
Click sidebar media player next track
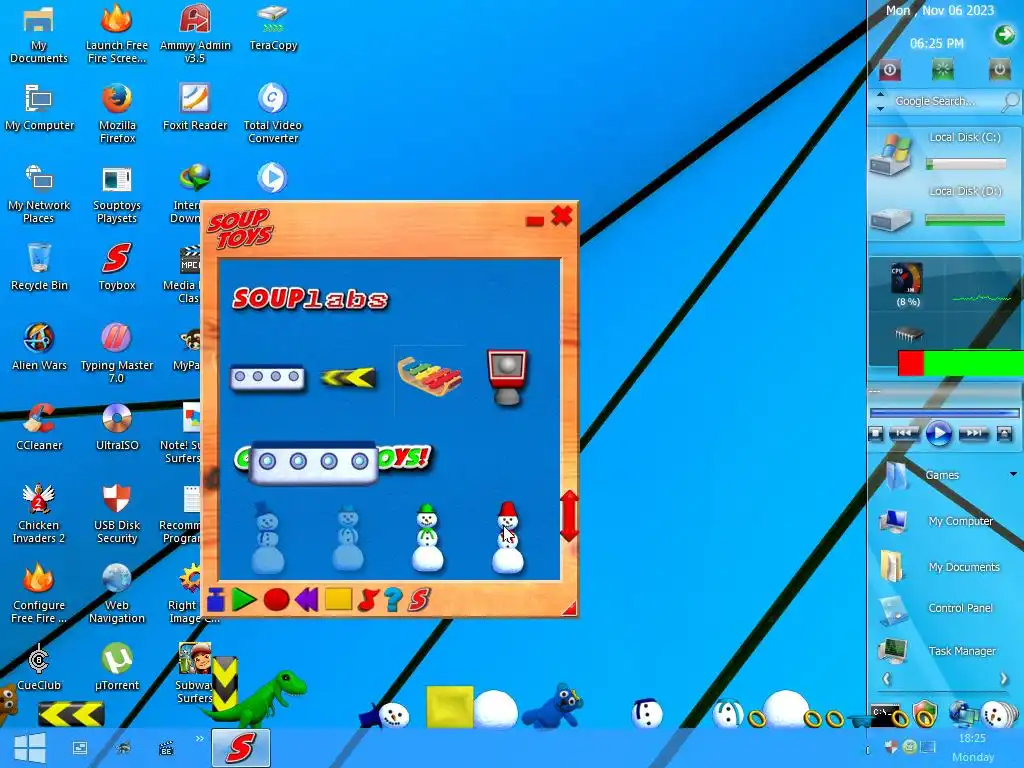click(973, 433)
